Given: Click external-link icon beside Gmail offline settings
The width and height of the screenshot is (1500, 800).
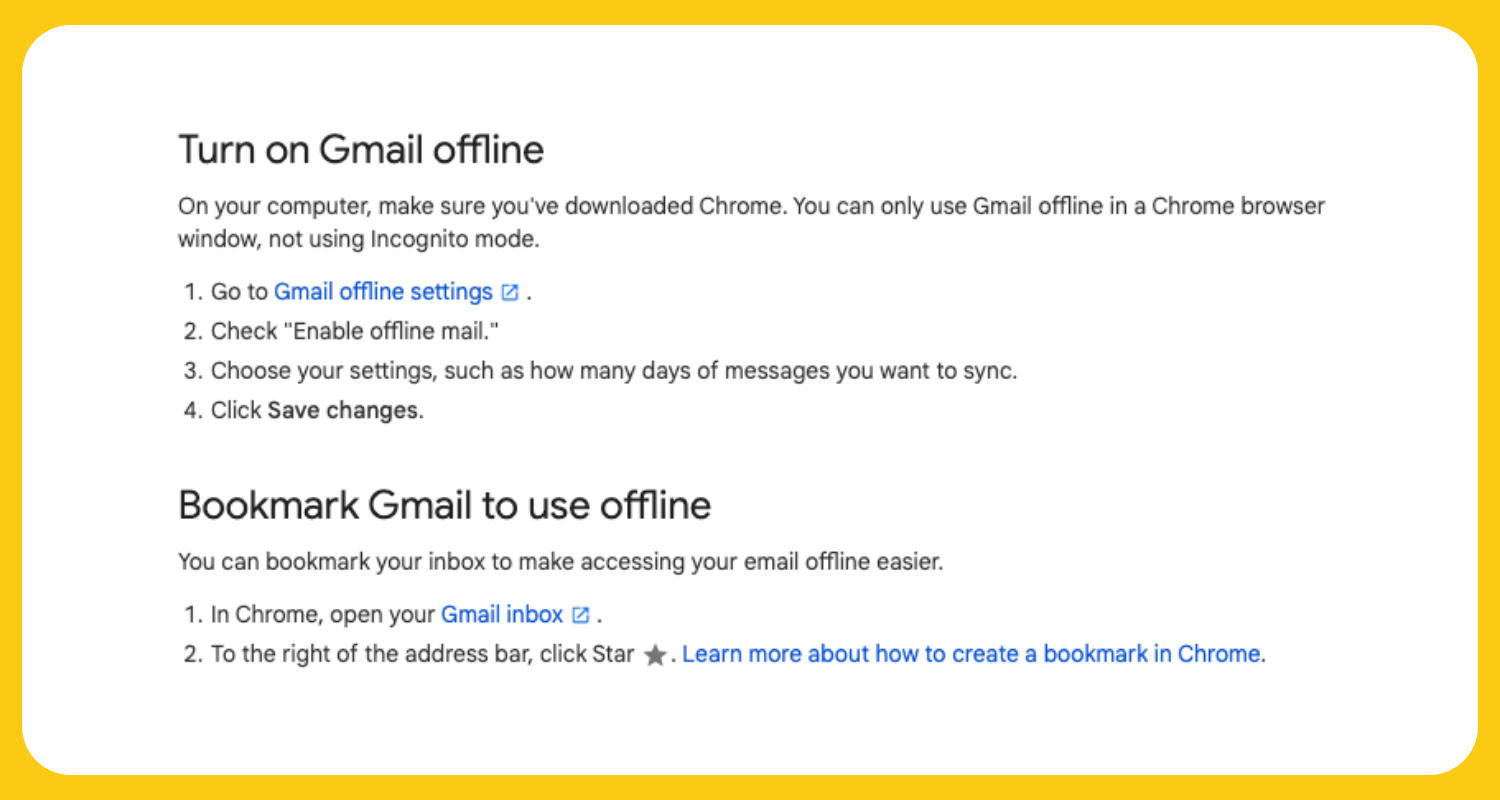Looking at the screenshot, I should click(x=510, y=292).
